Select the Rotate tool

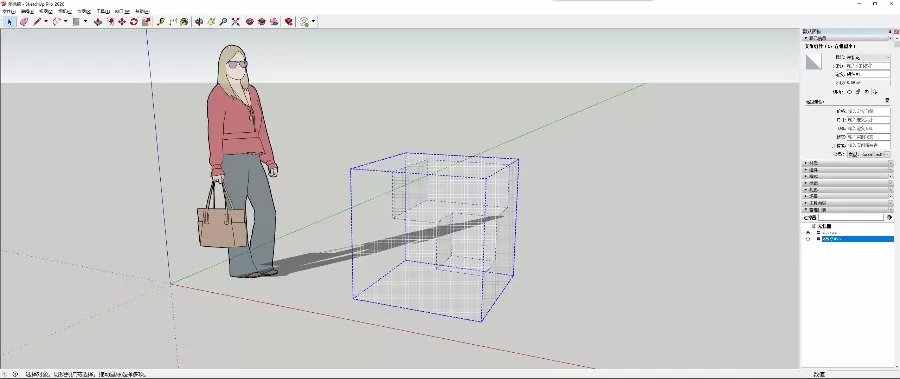coord(134,22)
